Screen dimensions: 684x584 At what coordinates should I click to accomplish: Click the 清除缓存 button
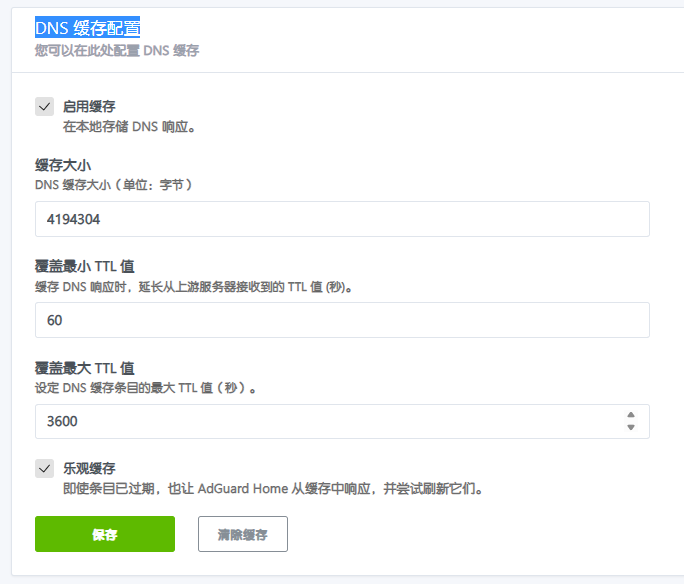(243, 534)
